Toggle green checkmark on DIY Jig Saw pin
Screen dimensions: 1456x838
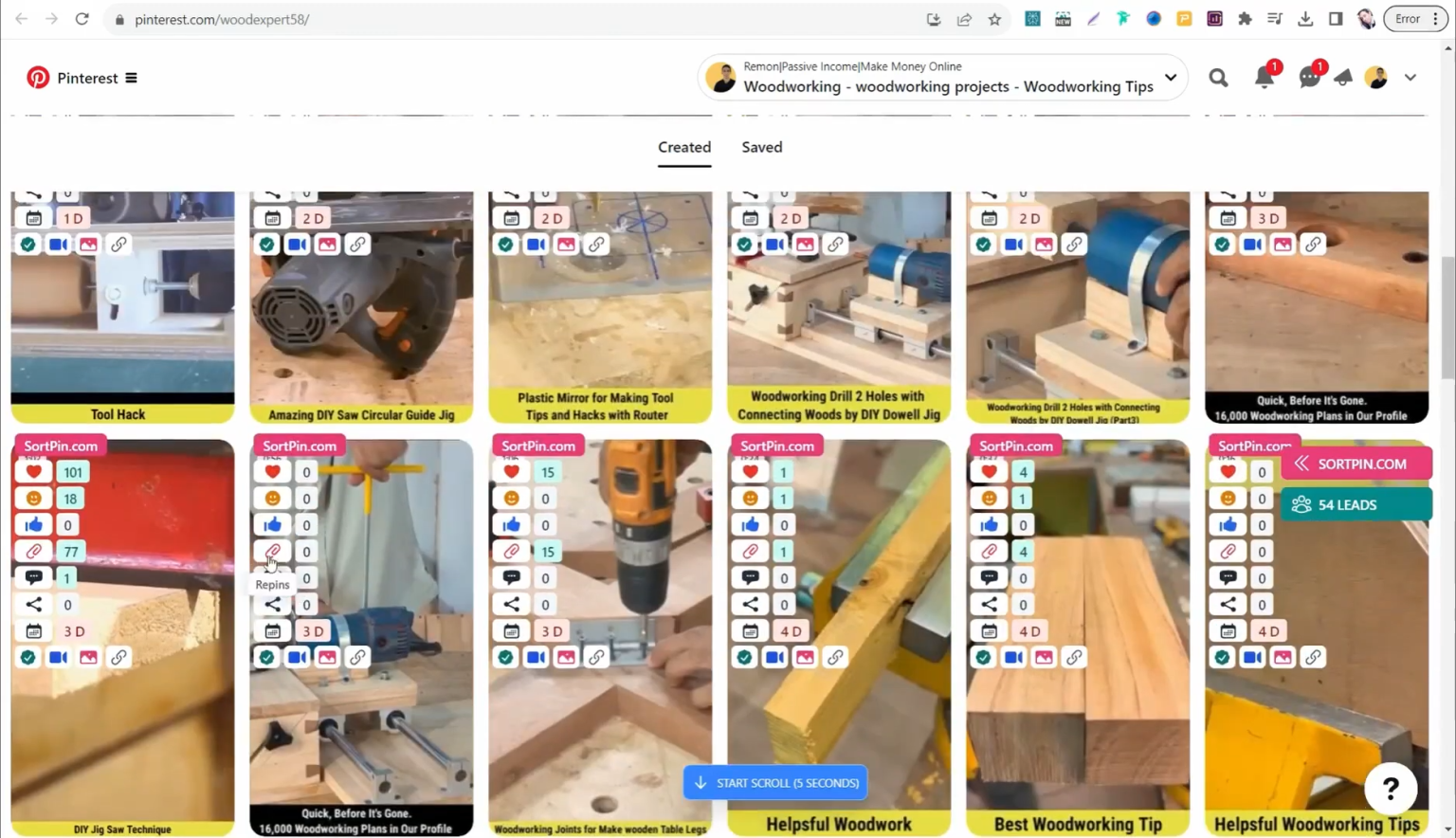pyautogui.click(x=28, y=658)
